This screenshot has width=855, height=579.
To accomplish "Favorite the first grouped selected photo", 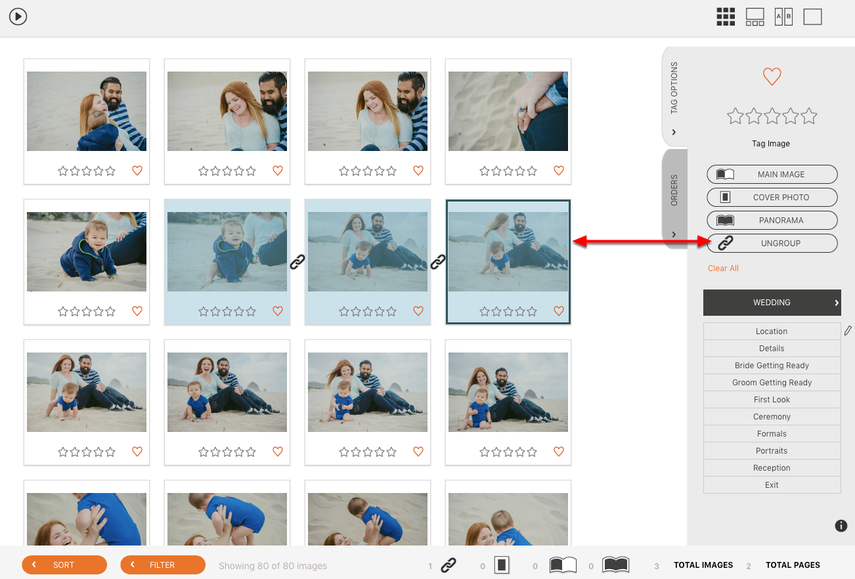I will [278, 311].
